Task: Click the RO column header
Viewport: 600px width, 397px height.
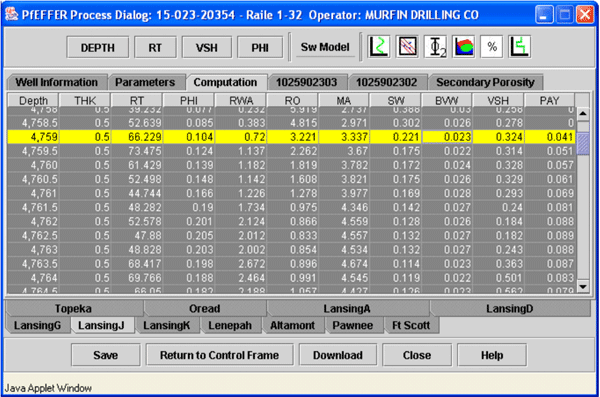Action: [292, 101]
